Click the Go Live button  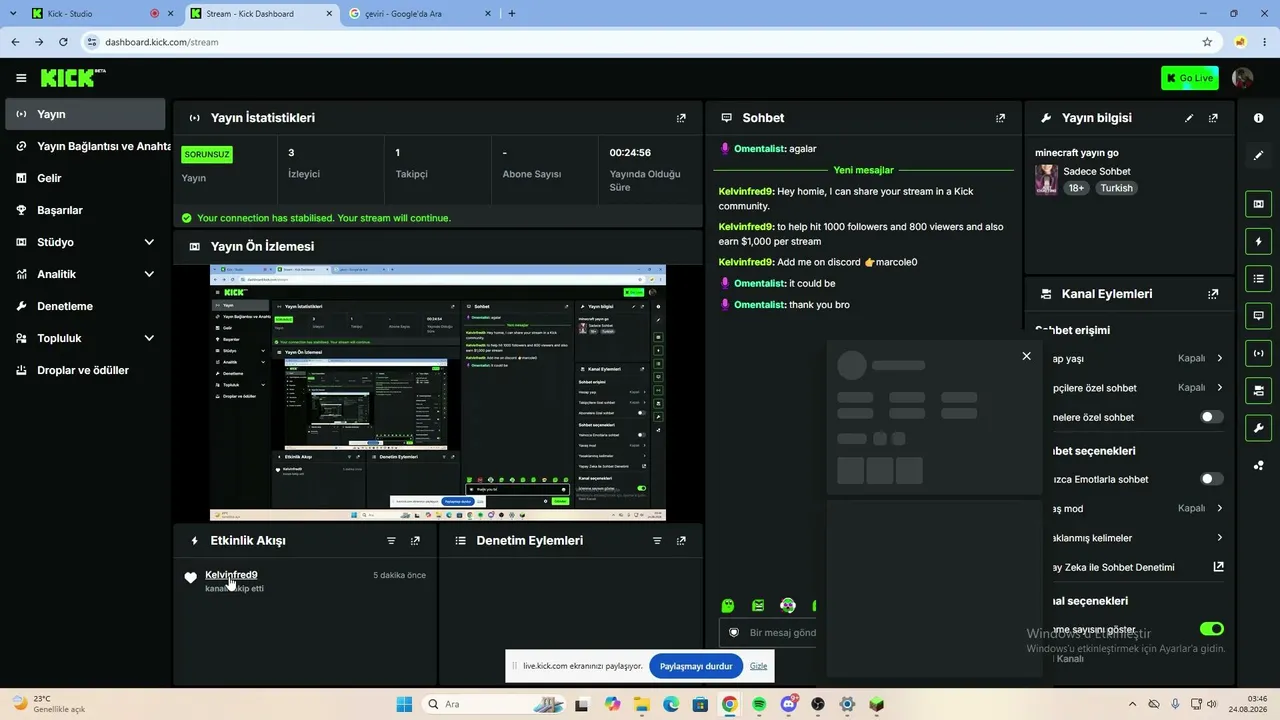pos(1189,78)
